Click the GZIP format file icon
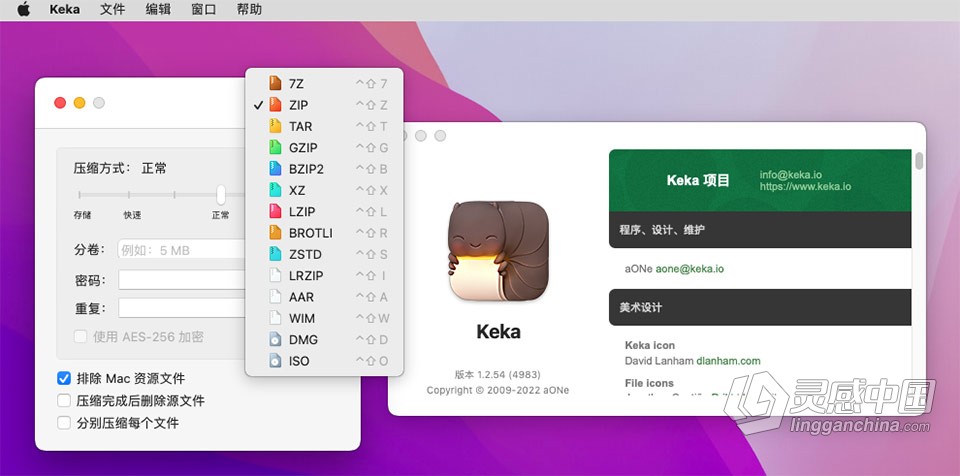The height and width of the screenshot is (476, 960). point(276,148)
